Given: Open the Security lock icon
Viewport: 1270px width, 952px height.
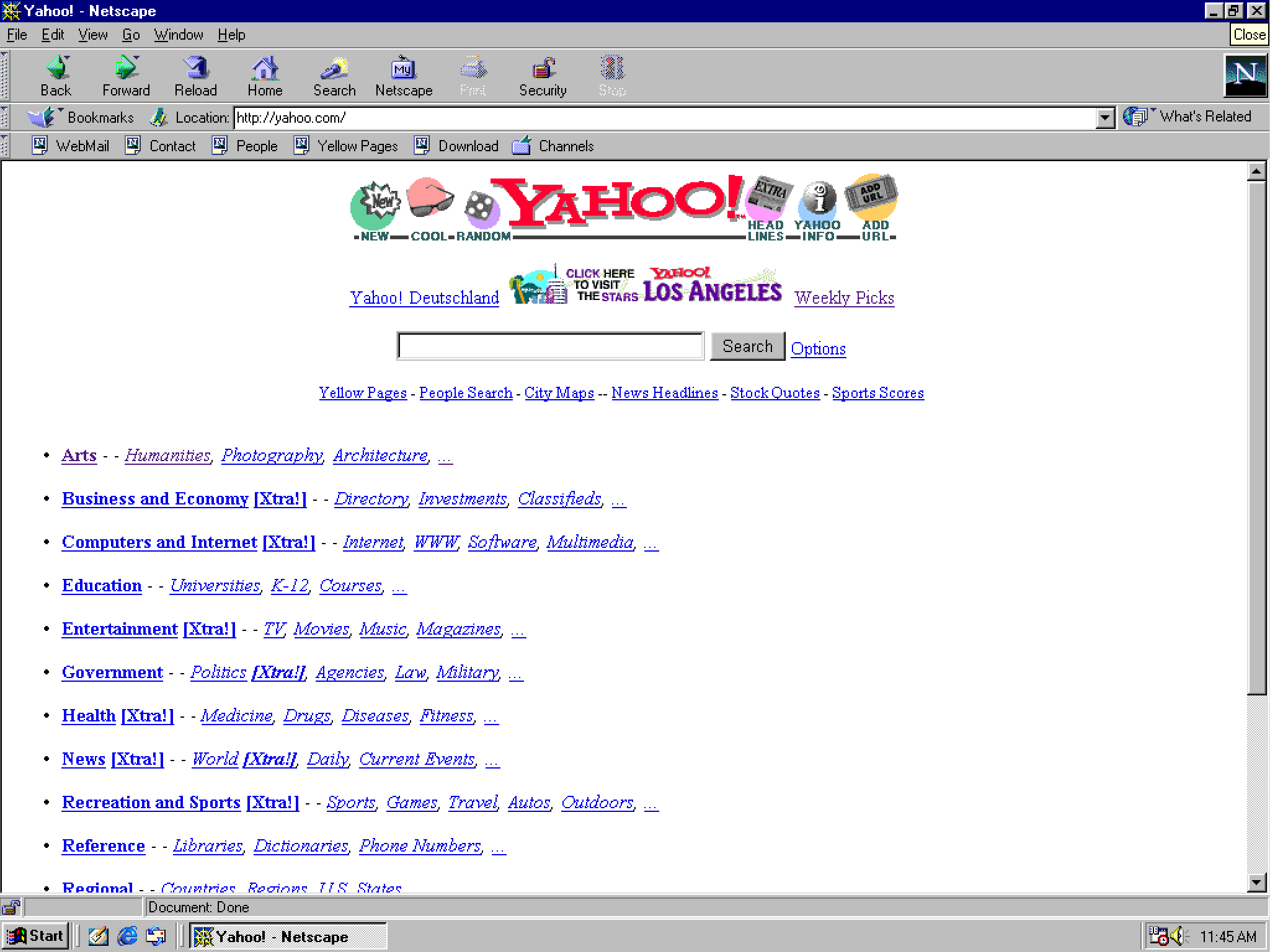Looking at the screenshot, I should 543,76.
